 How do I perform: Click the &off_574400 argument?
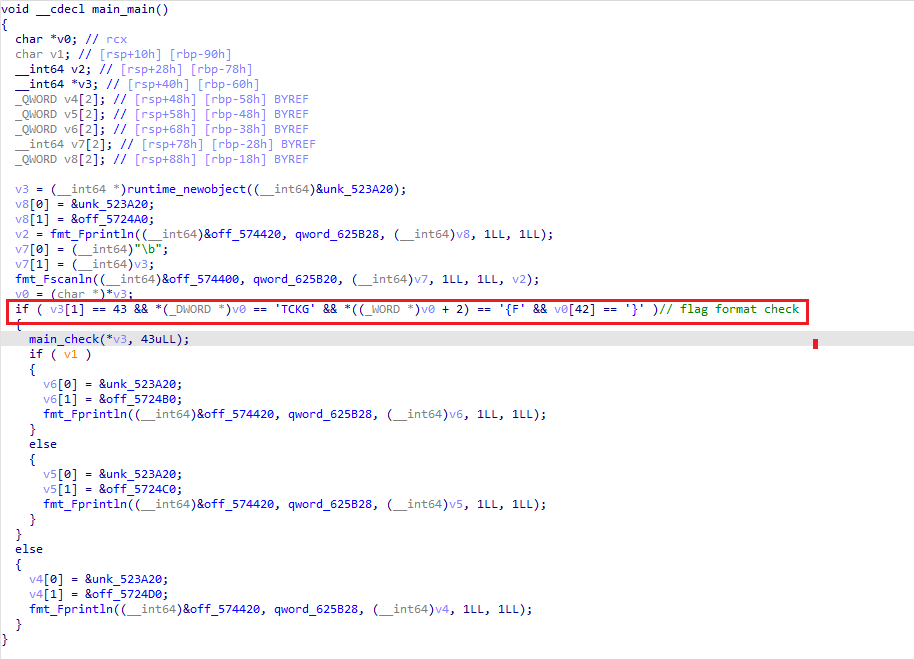pyautogui.click(x=201, y=279)
